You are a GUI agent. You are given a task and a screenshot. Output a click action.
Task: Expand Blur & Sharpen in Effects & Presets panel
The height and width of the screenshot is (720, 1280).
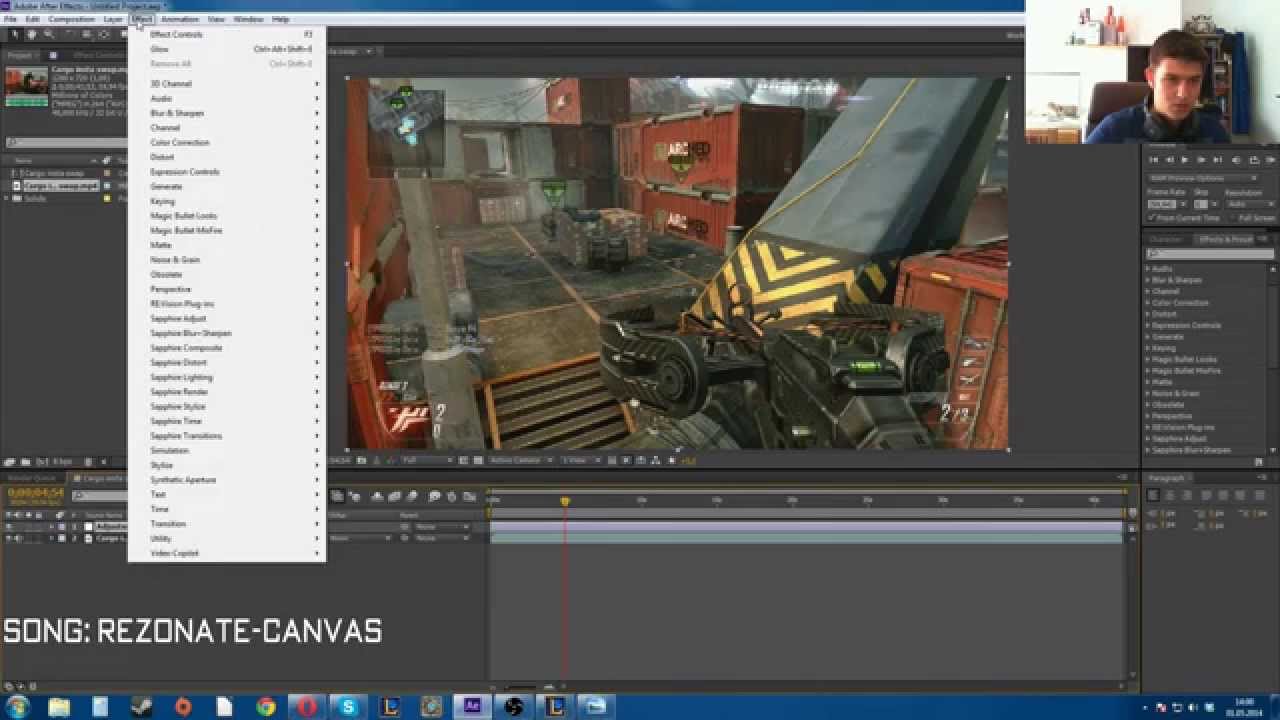[1148, 280]
